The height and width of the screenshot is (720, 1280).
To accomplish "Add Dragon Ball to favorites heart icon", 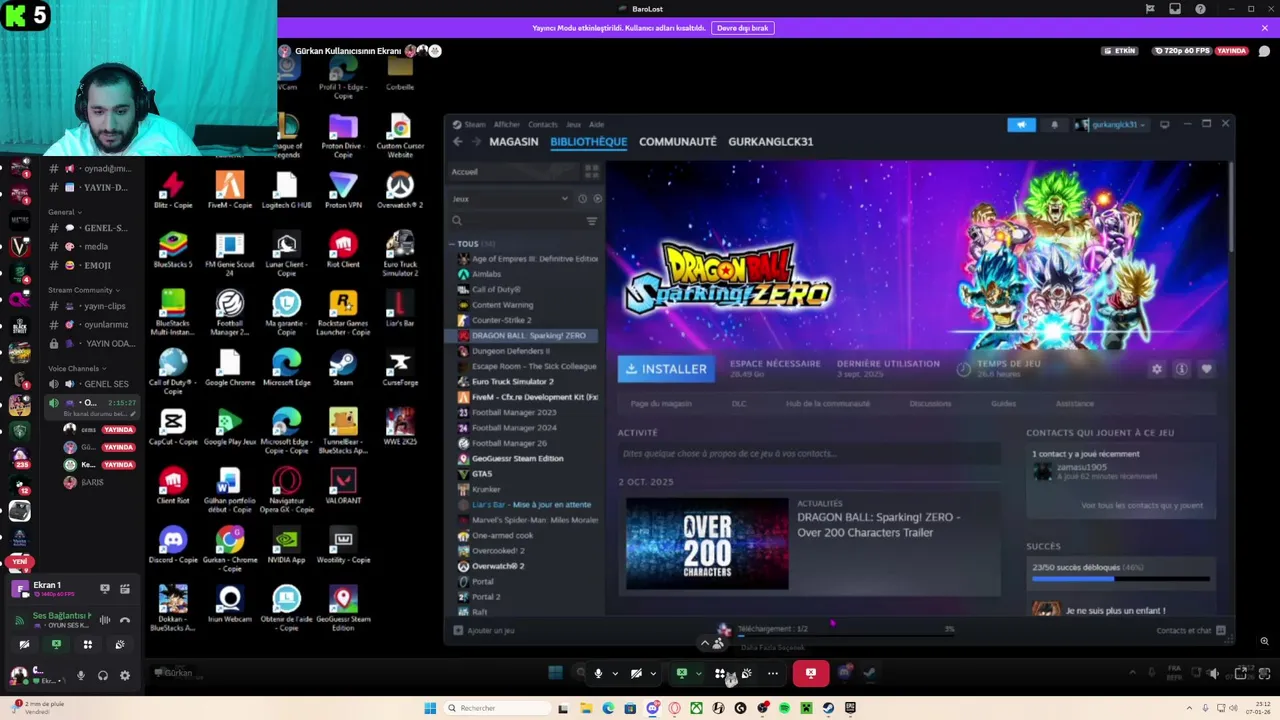I will tap(1206, 369).
